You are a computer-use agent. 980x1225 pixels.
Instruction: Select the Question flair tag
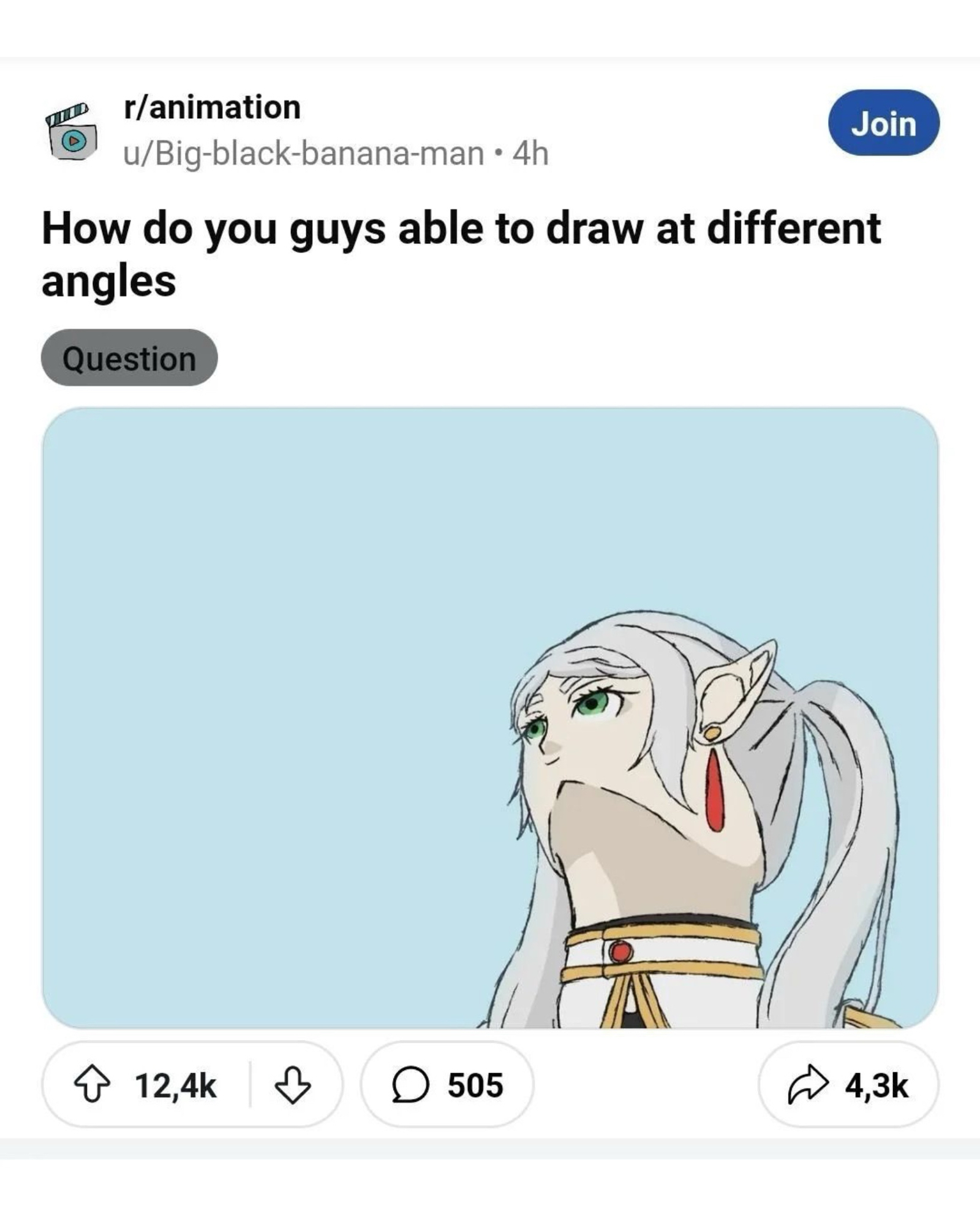[129, 358]
